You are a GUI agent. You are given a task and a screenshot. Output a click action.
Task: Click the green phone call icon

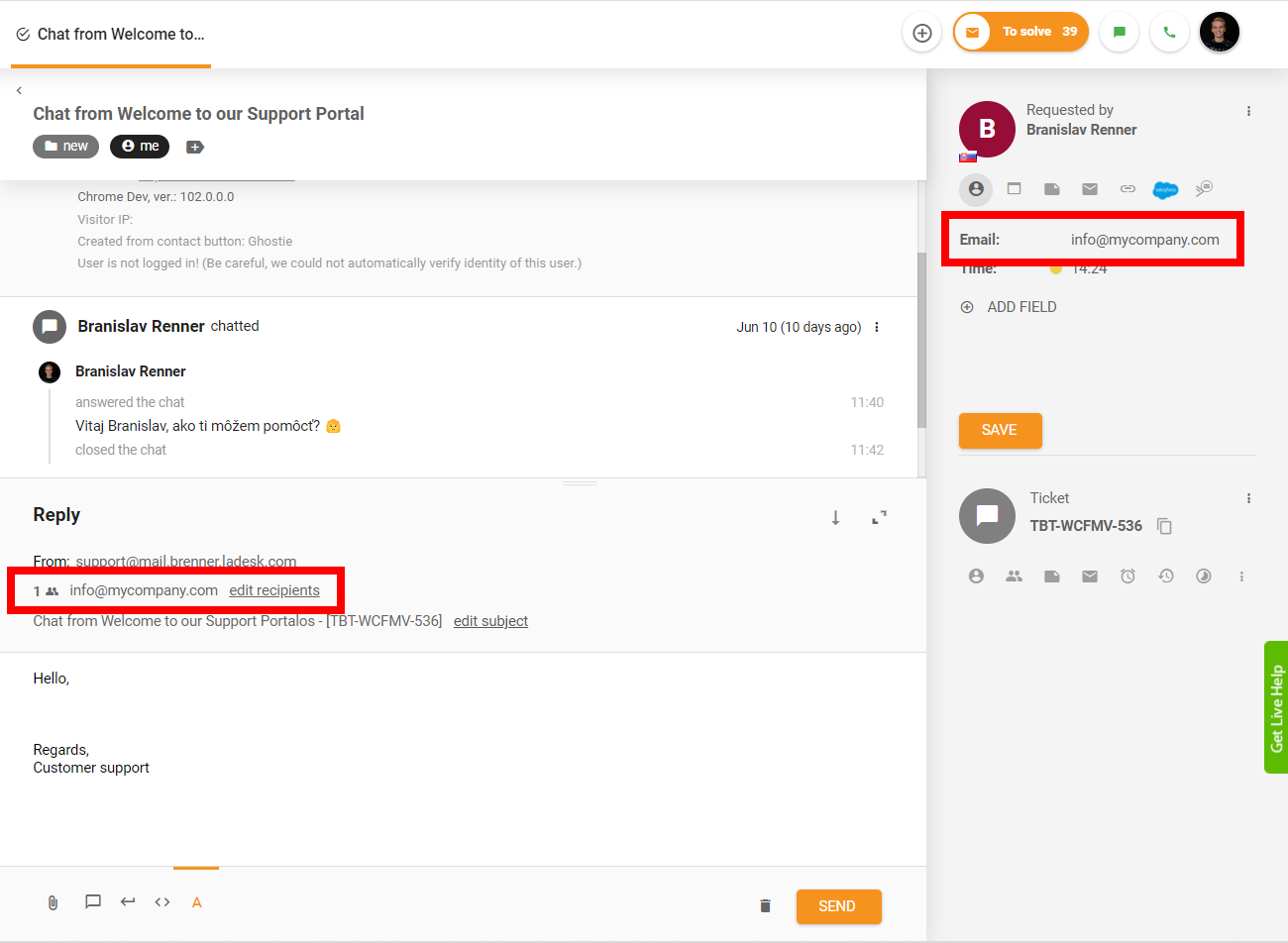pyautogui.click(x=1169, y=33)
